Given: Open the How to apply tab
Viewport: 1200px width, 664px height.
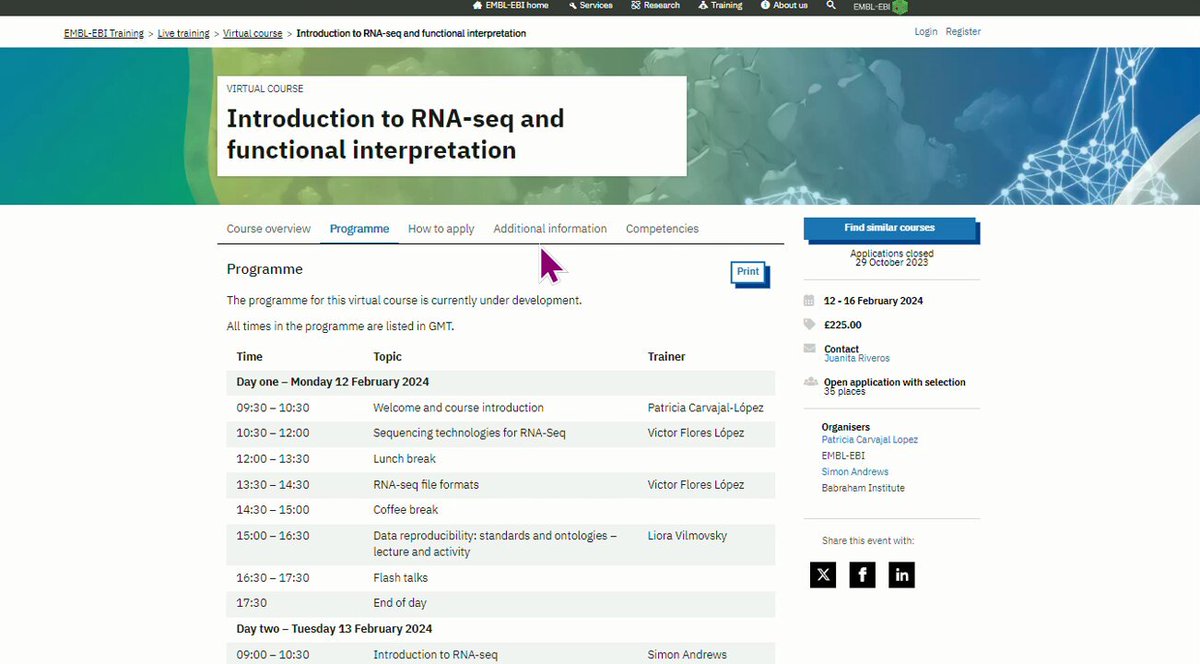Looking at the screenshot, I should 441,229.
